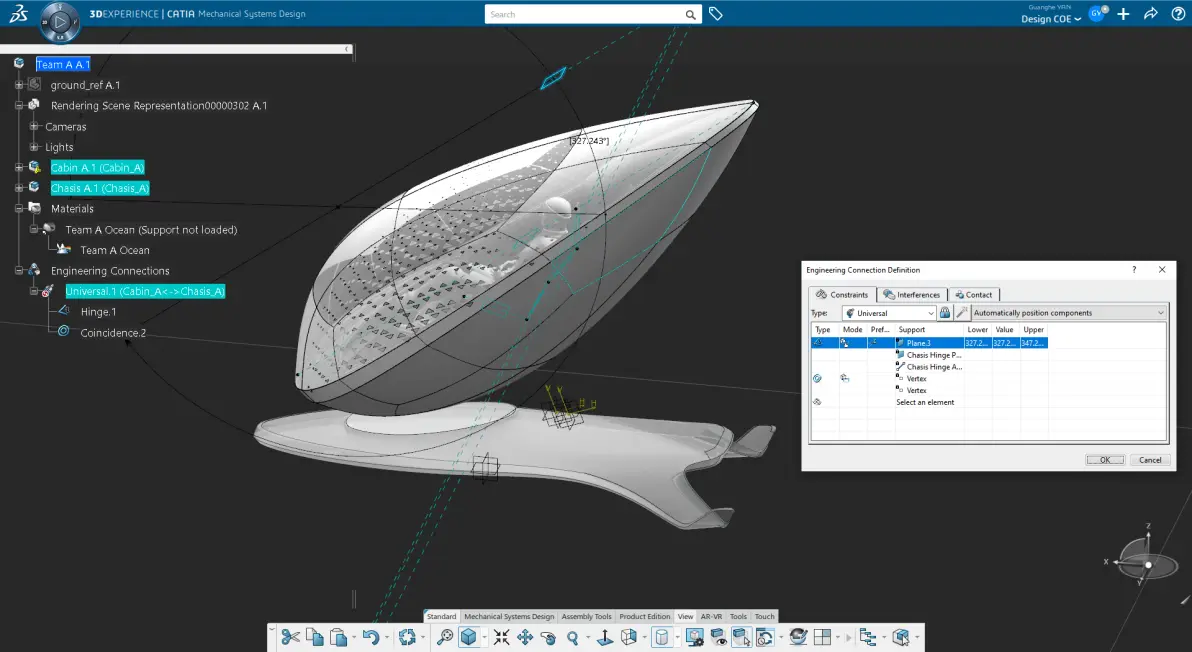Toggle the lock icon beside Type dropdown
This screenshot has width=1192, height=652.
(x=945, y=312)
